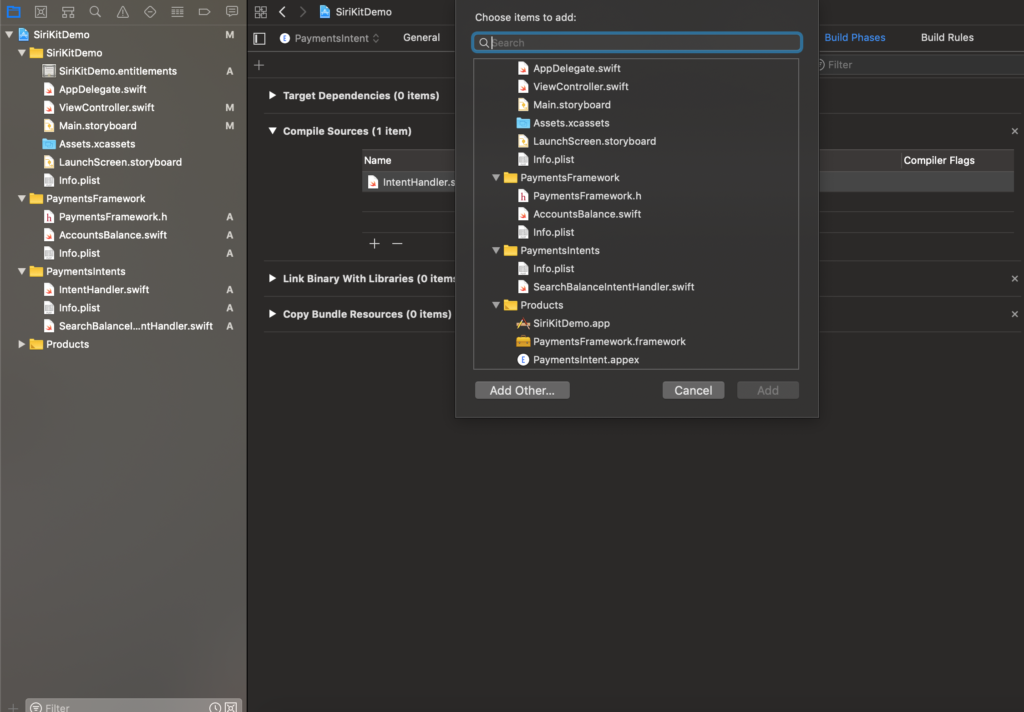Hide the targets list sidebar icon
The width and height of the screenshot is (1024, 712).
[x=260, y=38]
